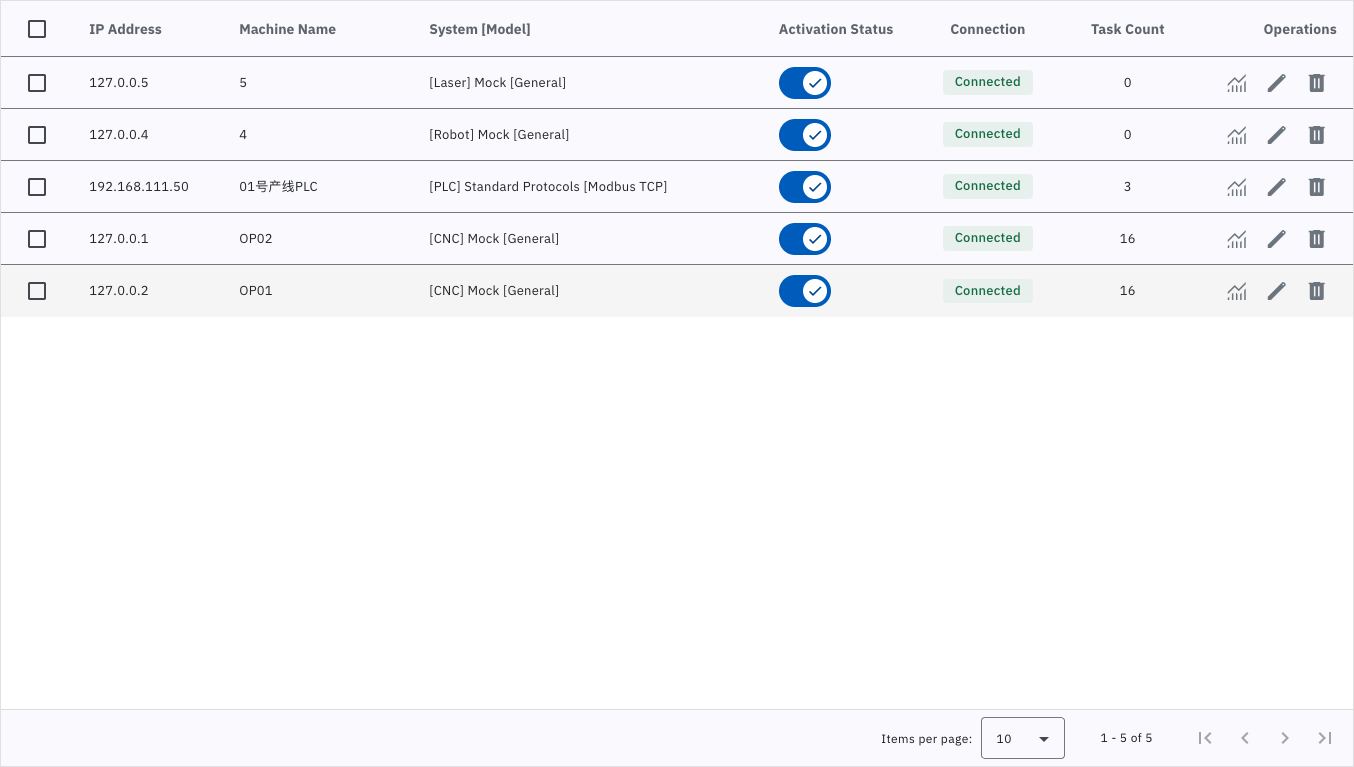Viewport: 1354px width, 767px height.
Task: Click the pencil icon in the OP01 row
Action: point(1277,291)
